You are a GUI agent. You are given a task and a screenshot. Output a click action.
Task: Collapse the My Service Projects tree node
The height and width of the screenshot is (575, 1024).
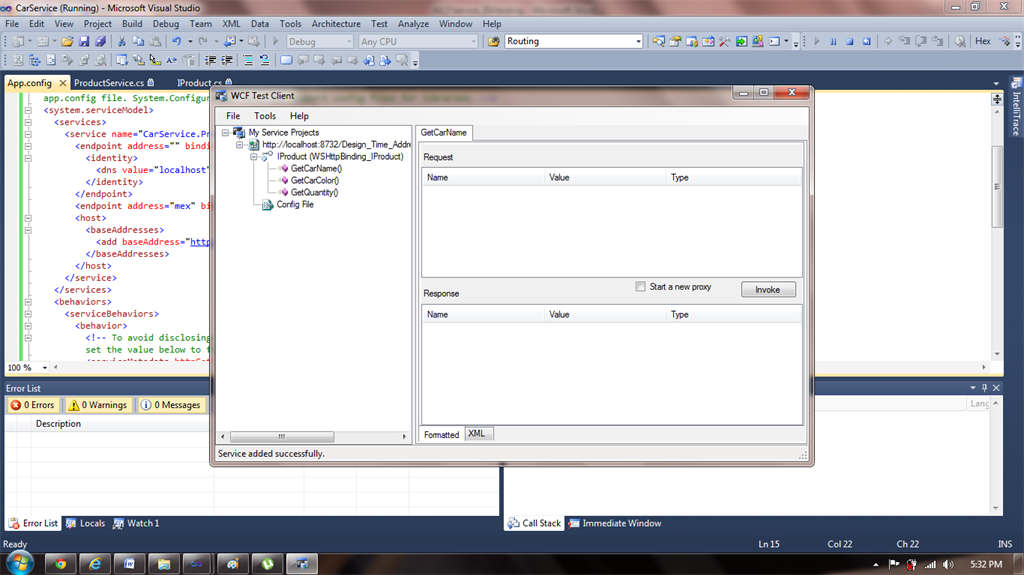click(225, 133)
